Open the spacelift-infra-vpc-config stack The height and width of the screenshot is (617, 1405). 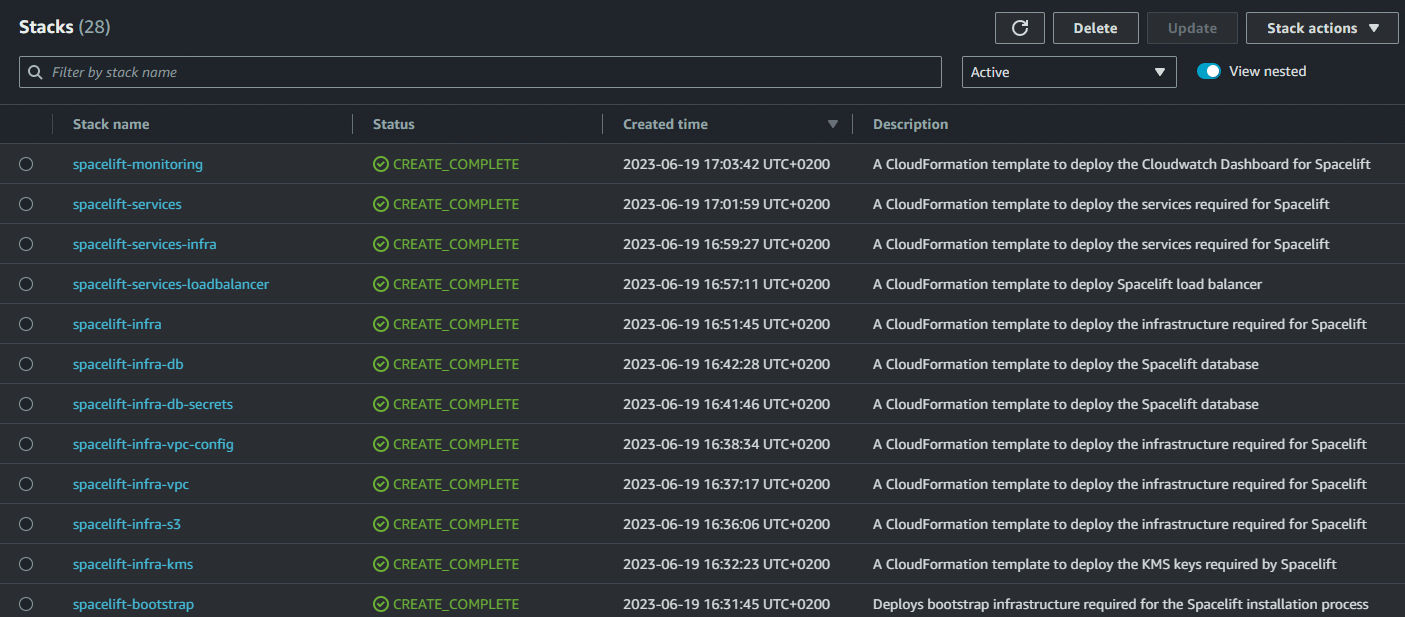(x=153, y=443)
